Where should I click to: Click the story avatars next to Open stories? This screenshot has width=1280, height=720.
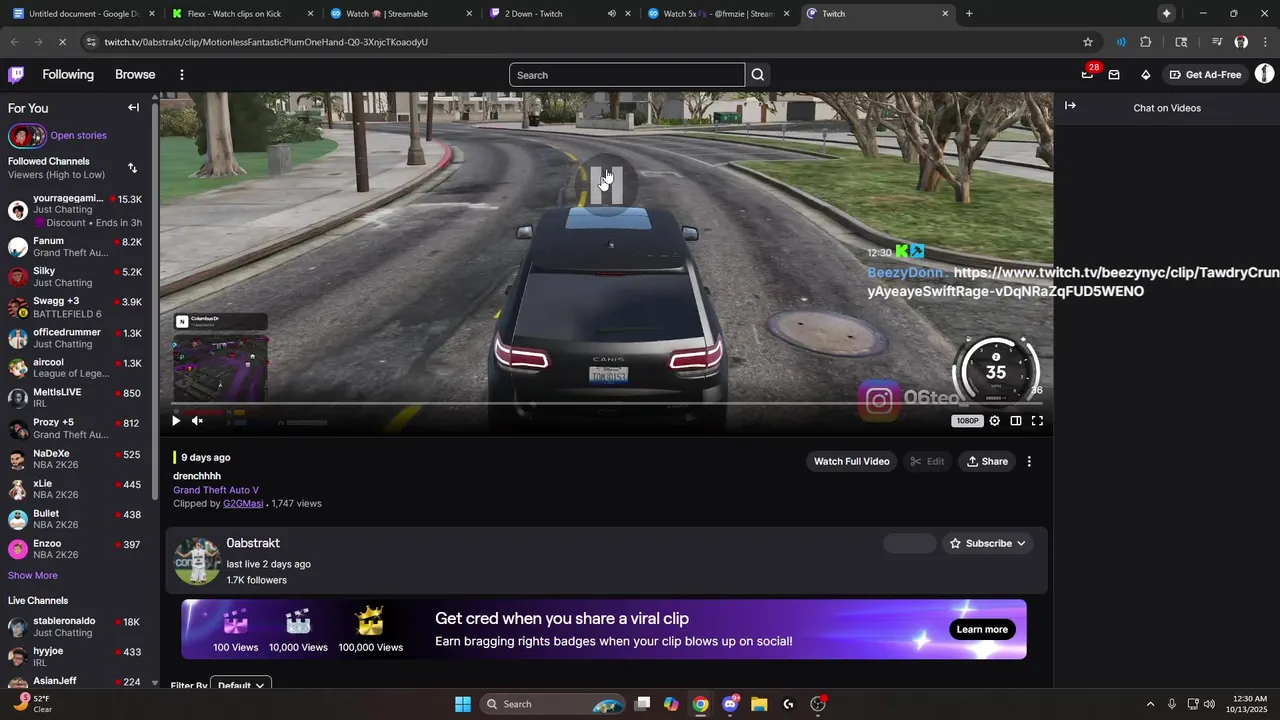click(x=27, y=136)
